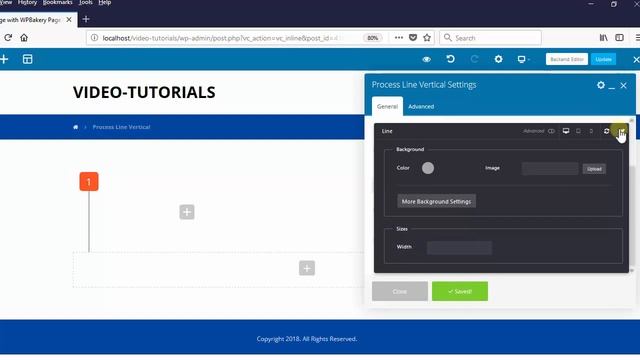Select mobile device icon in Line panel
Screen dimensions: 640x360
(x=591, y=131)
